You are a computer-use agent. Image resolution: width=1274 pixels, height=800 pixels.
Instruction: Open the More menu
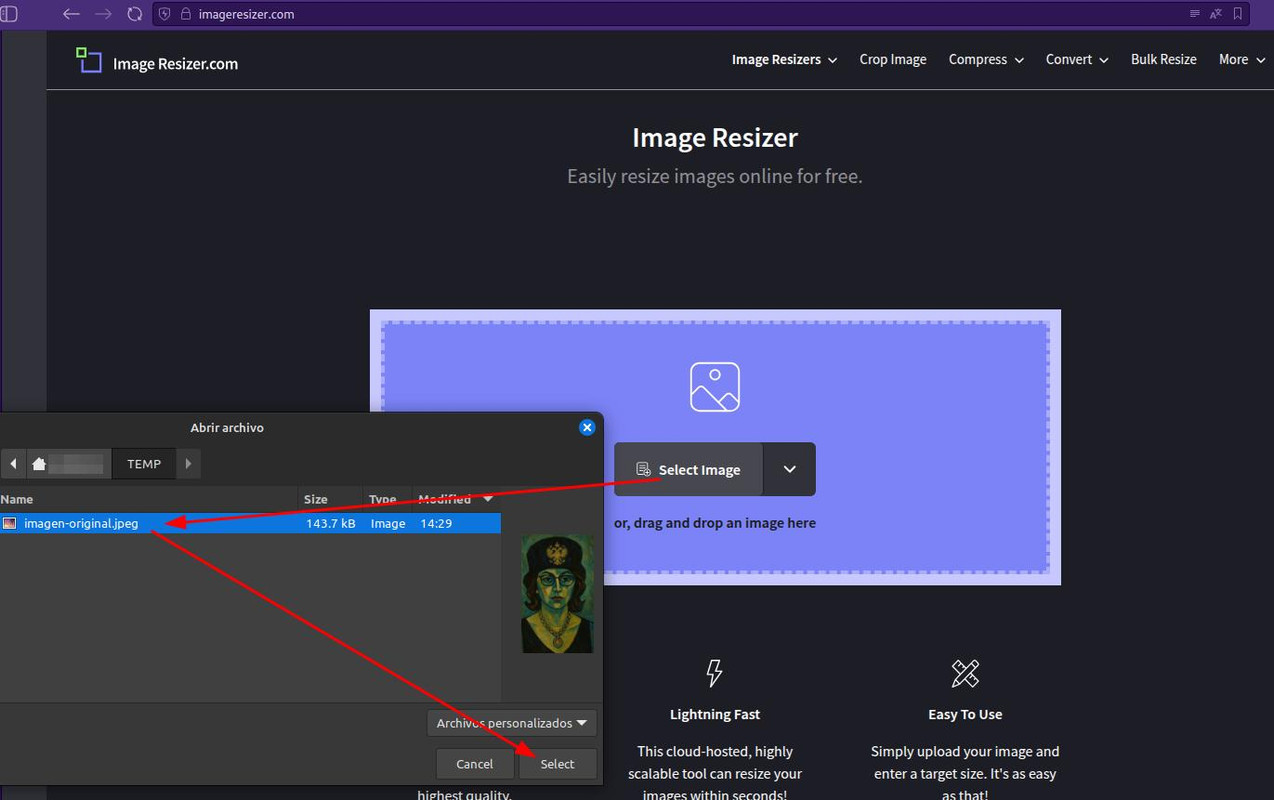(x=1242, y=60)
